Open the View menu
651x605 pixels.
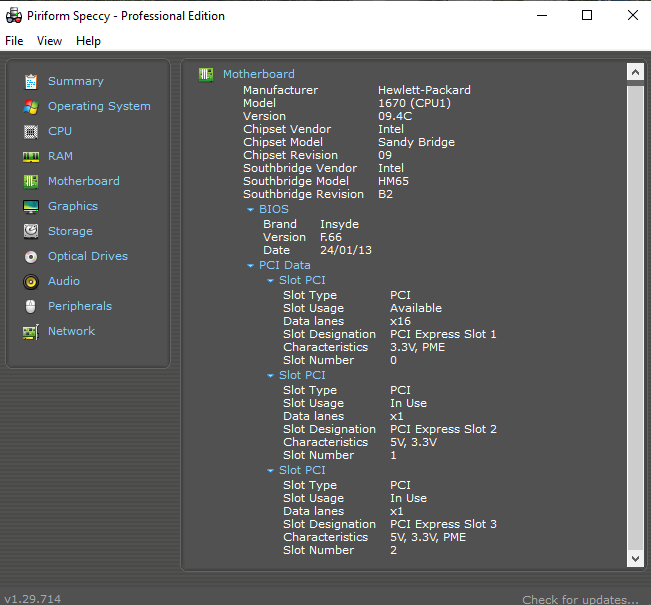tap(49, 41)
